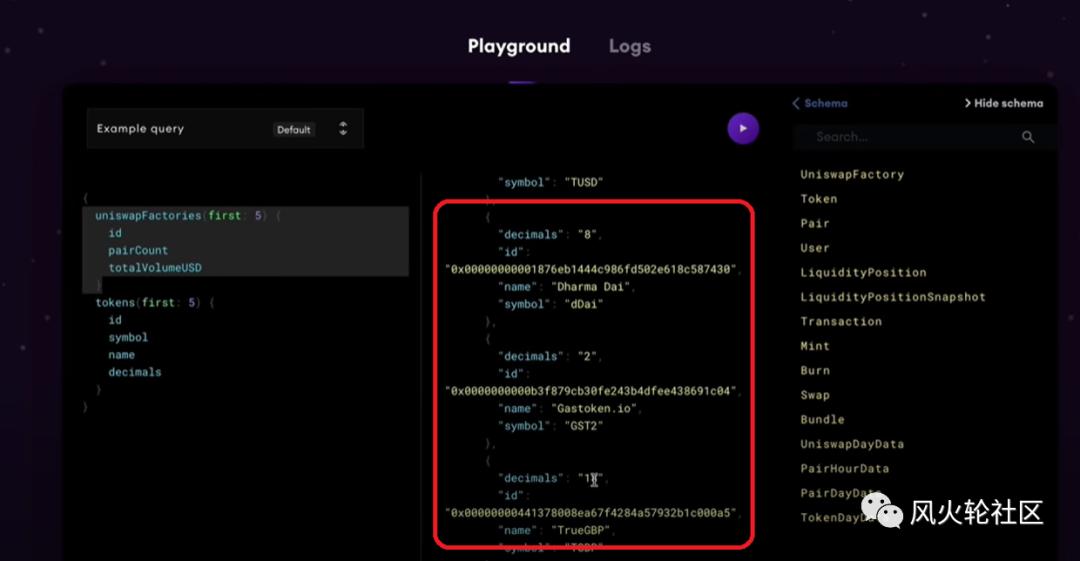This screenshot has width=1080, height=561.
Task: Click the pairCount field in the query
Action: tap(138, 250)
